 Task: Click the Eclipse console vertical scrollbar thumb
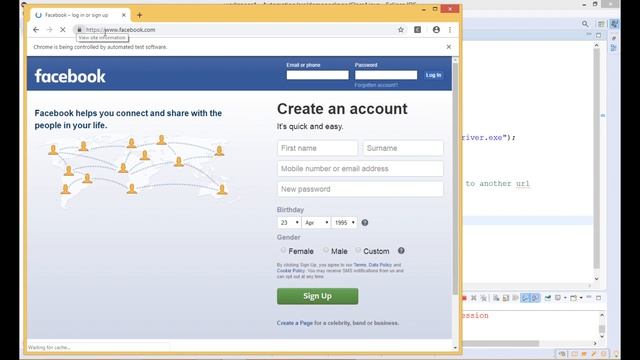pyautogui.click(x=602, y=329)
